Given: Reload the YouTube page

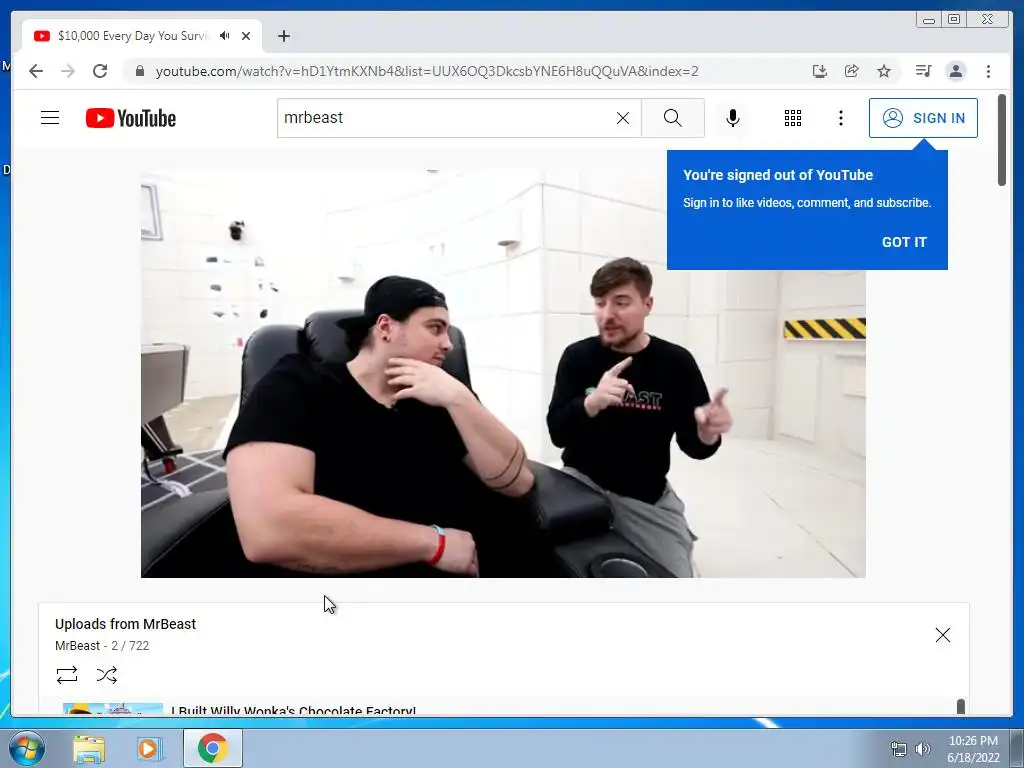Looking at the screenshot, I should pyautogui.click(x=100, y=71).
